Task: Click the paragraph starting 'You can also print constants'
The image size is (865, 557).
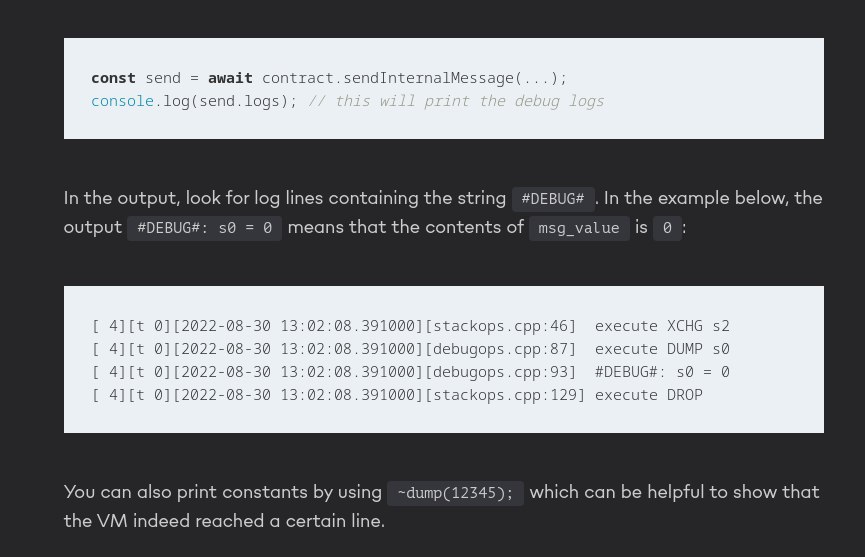Action: [441, 506]
